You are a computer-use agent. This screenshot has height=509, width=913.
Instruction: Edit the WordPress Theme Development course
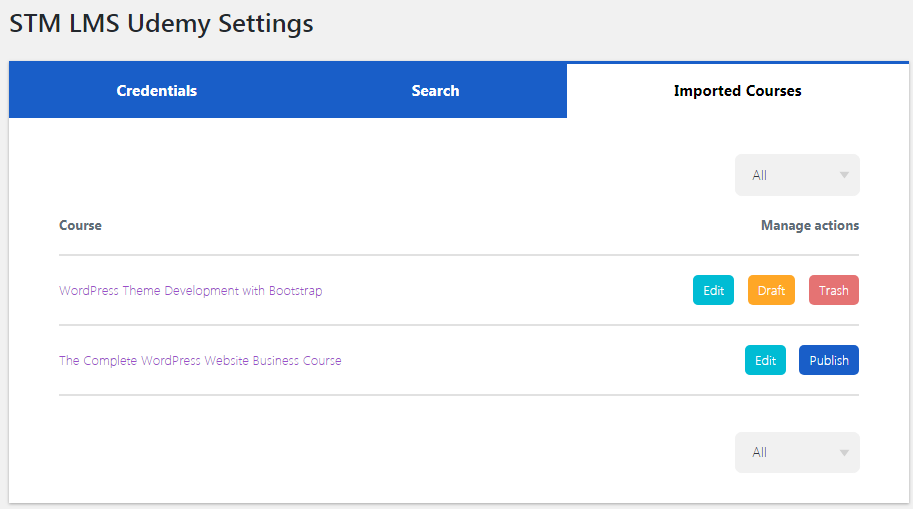coord(713,290)
